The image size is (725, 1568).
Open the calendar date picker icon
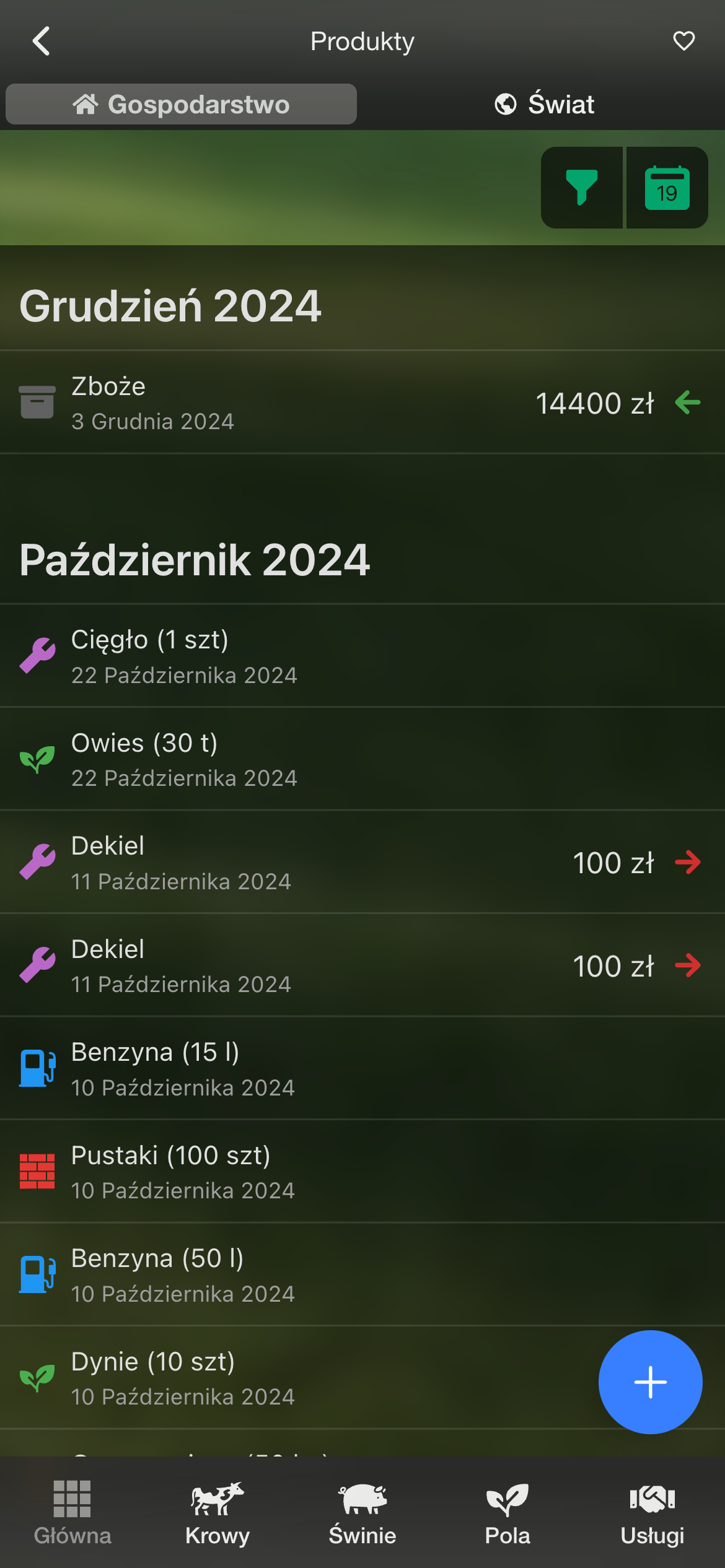(x=667, y=188)
